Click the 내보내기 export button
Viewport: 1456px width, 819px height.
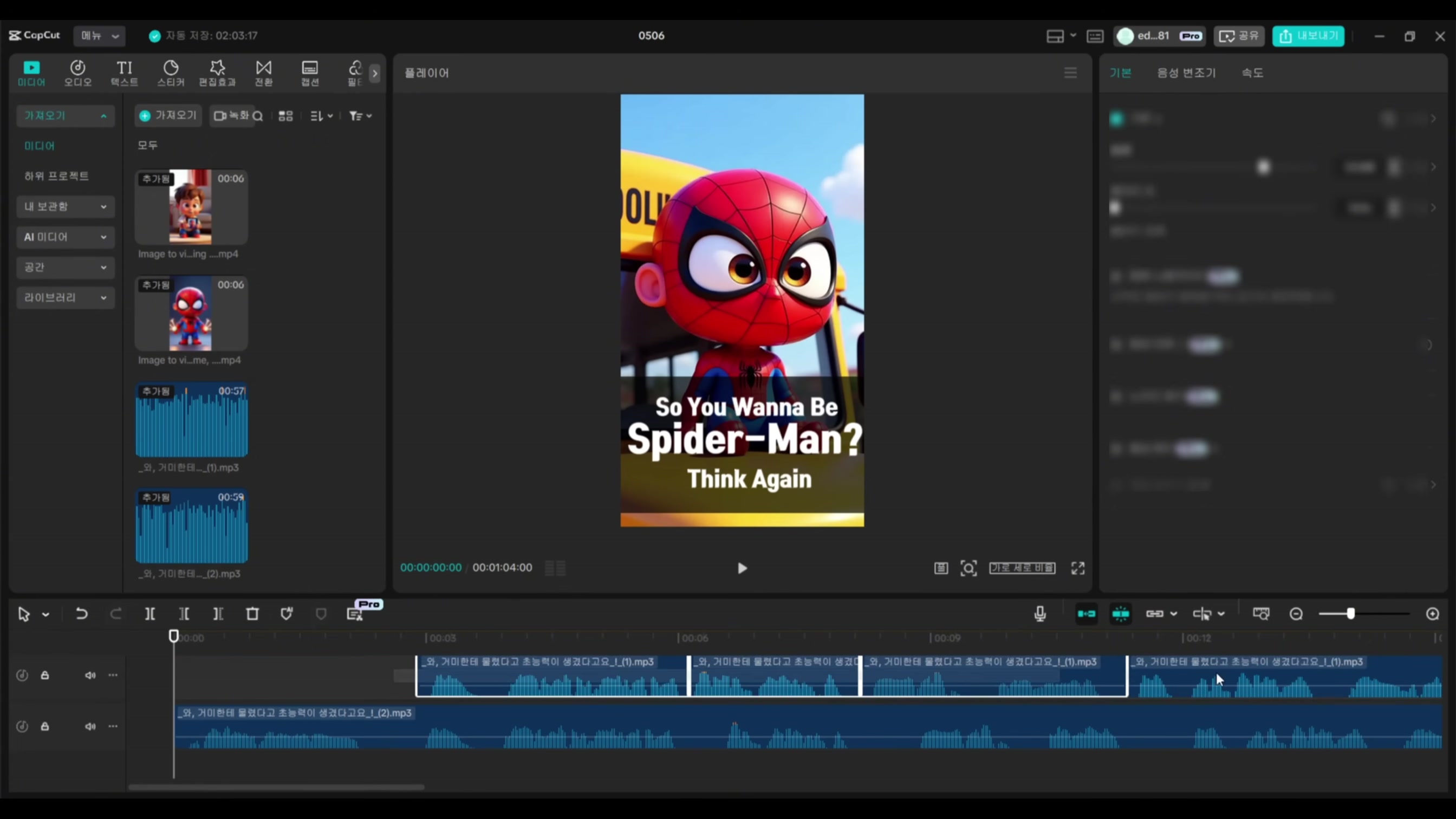[x=1309, y=36]
